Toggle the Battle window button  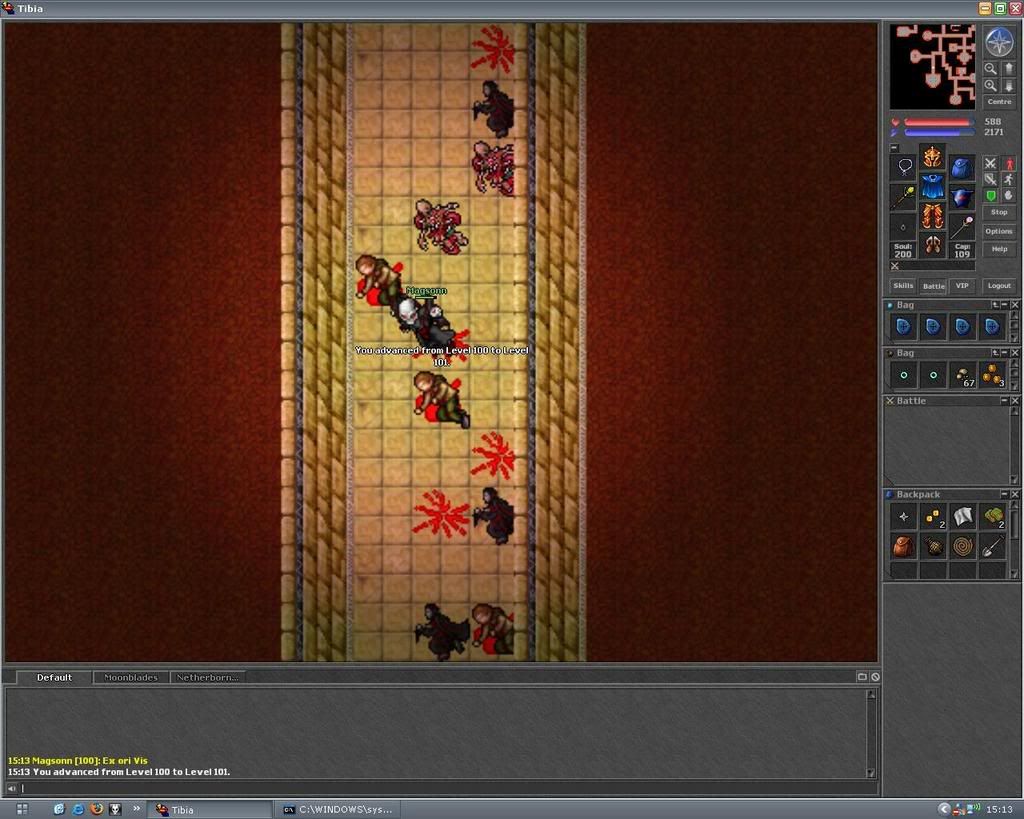click(933, 285)
